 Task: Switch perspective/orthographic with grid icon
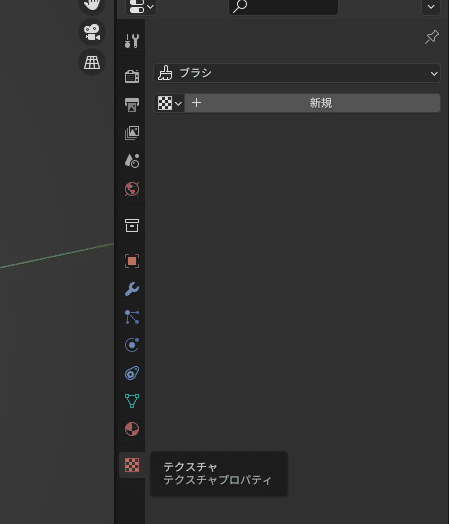[x=92, y=62]
